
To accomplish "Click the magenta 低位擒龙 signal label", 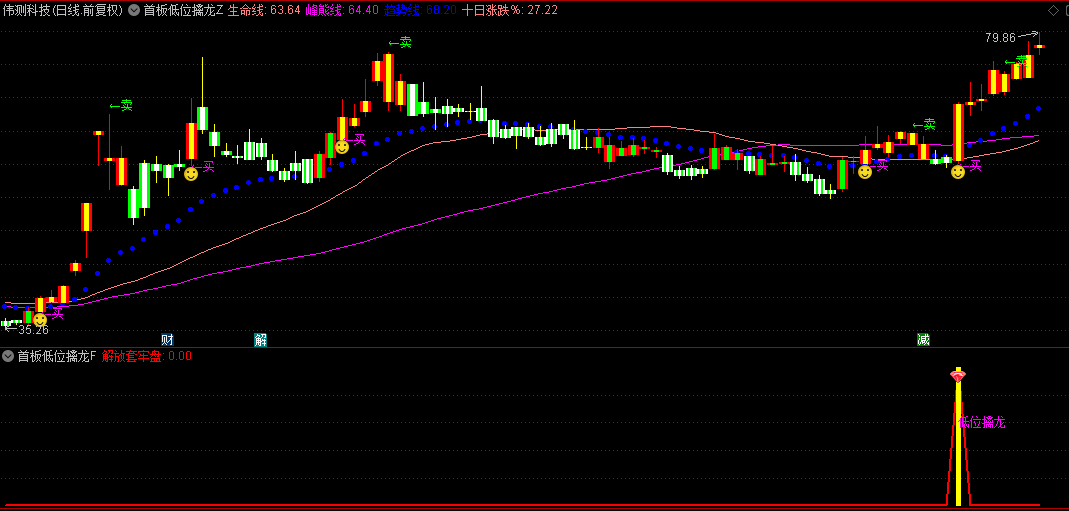I will coord(982,422).
